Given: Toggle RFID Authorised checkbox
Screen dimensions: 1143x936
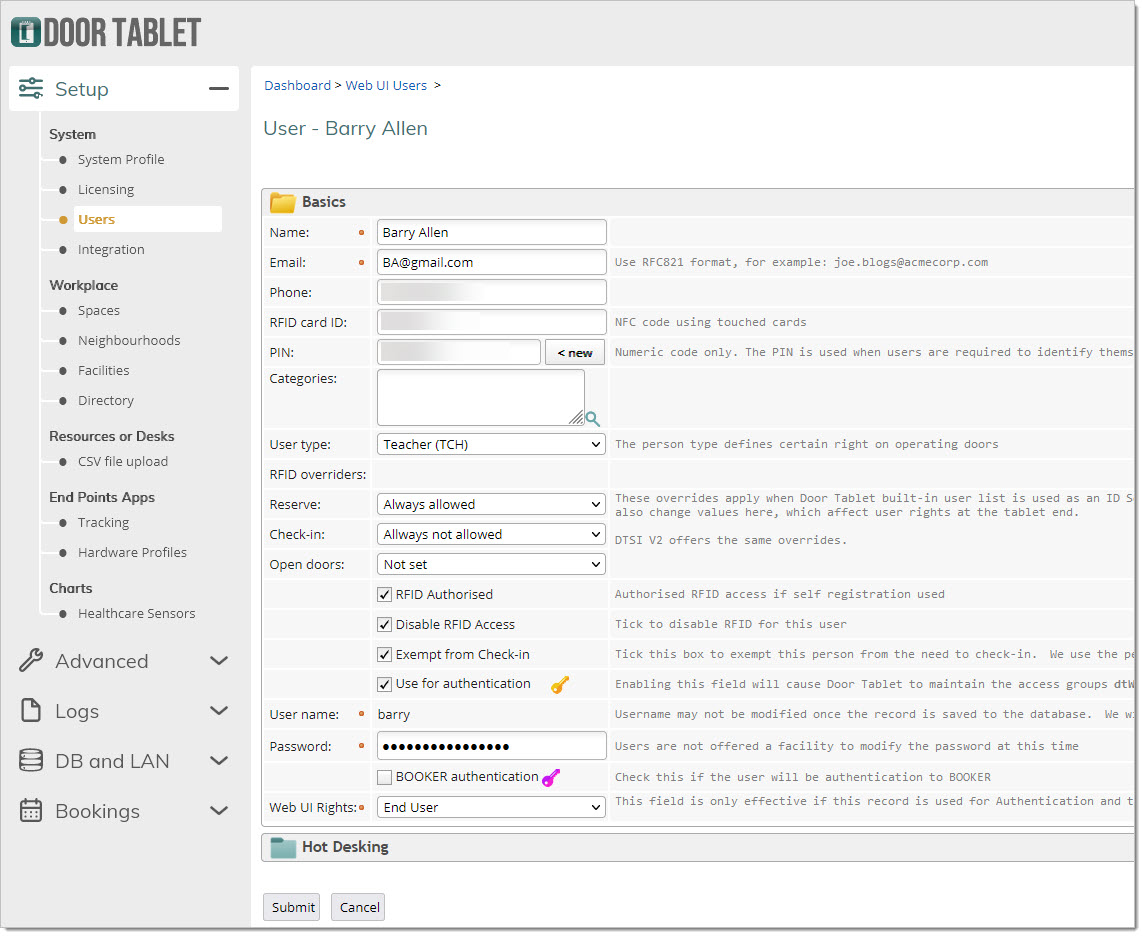Looking at the screenshot, I should (384, 595).
